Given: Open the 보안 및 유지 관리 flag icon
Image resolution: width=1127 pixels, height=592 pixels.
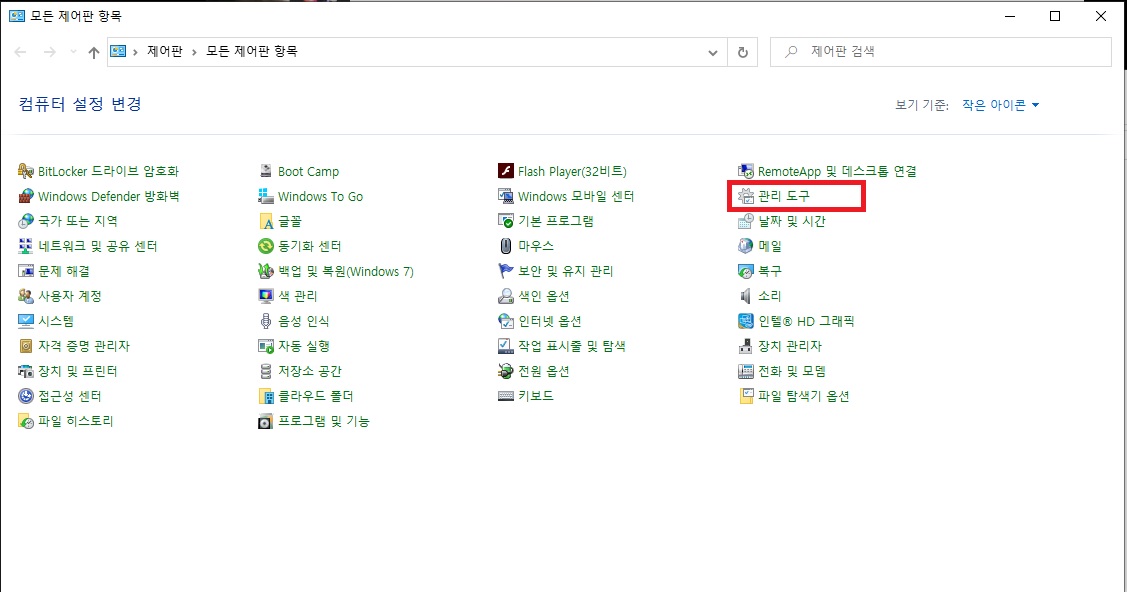Looking at the screenshot, I should pos(506,272).
